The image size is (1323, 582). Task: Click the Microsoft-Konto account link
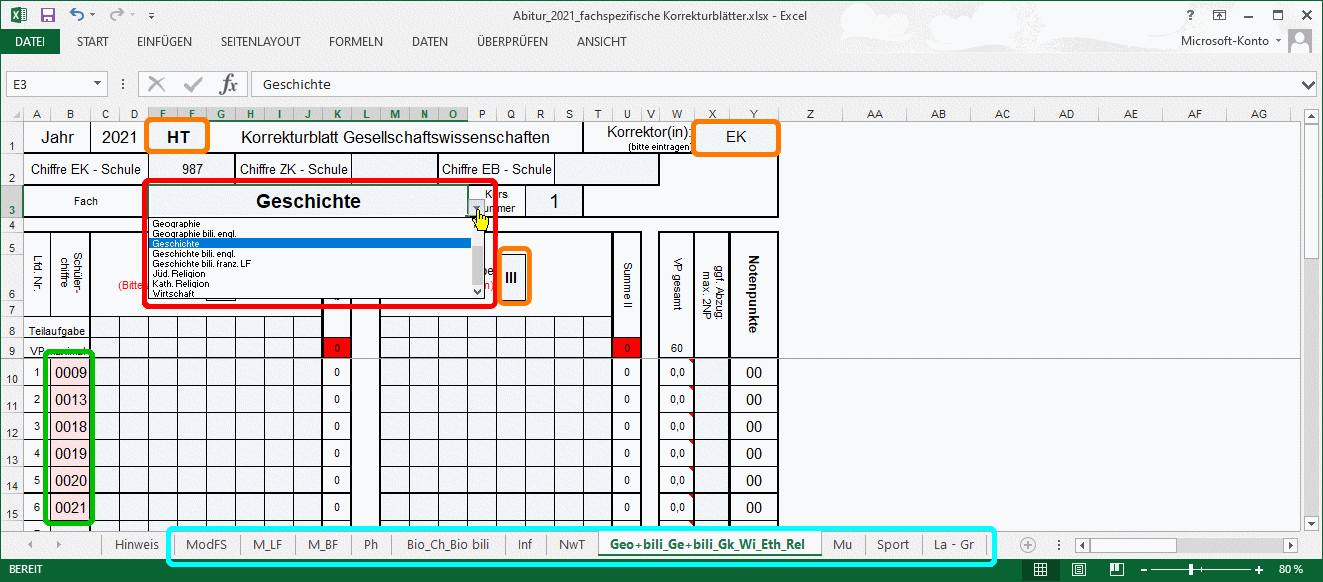point(1224,41)
